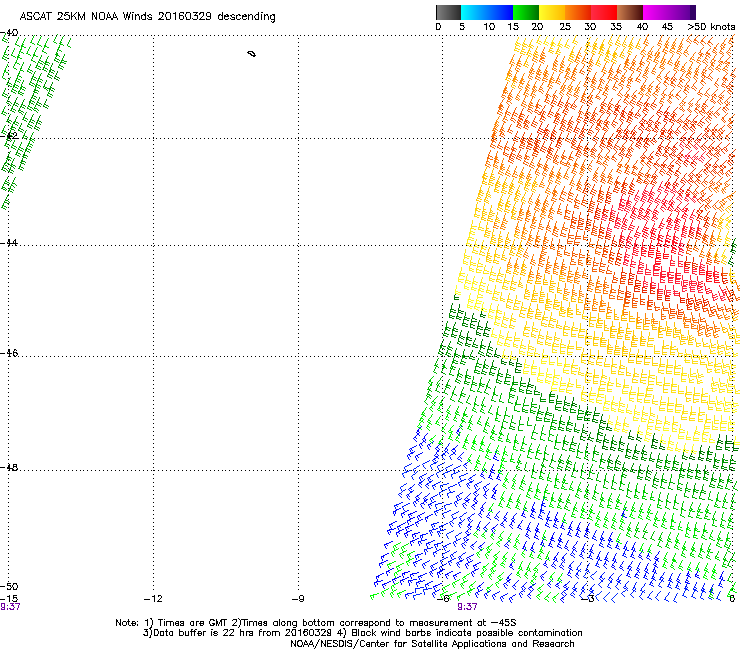Click the note 'Data buffer is 22 hrs' line

(362, 633)
